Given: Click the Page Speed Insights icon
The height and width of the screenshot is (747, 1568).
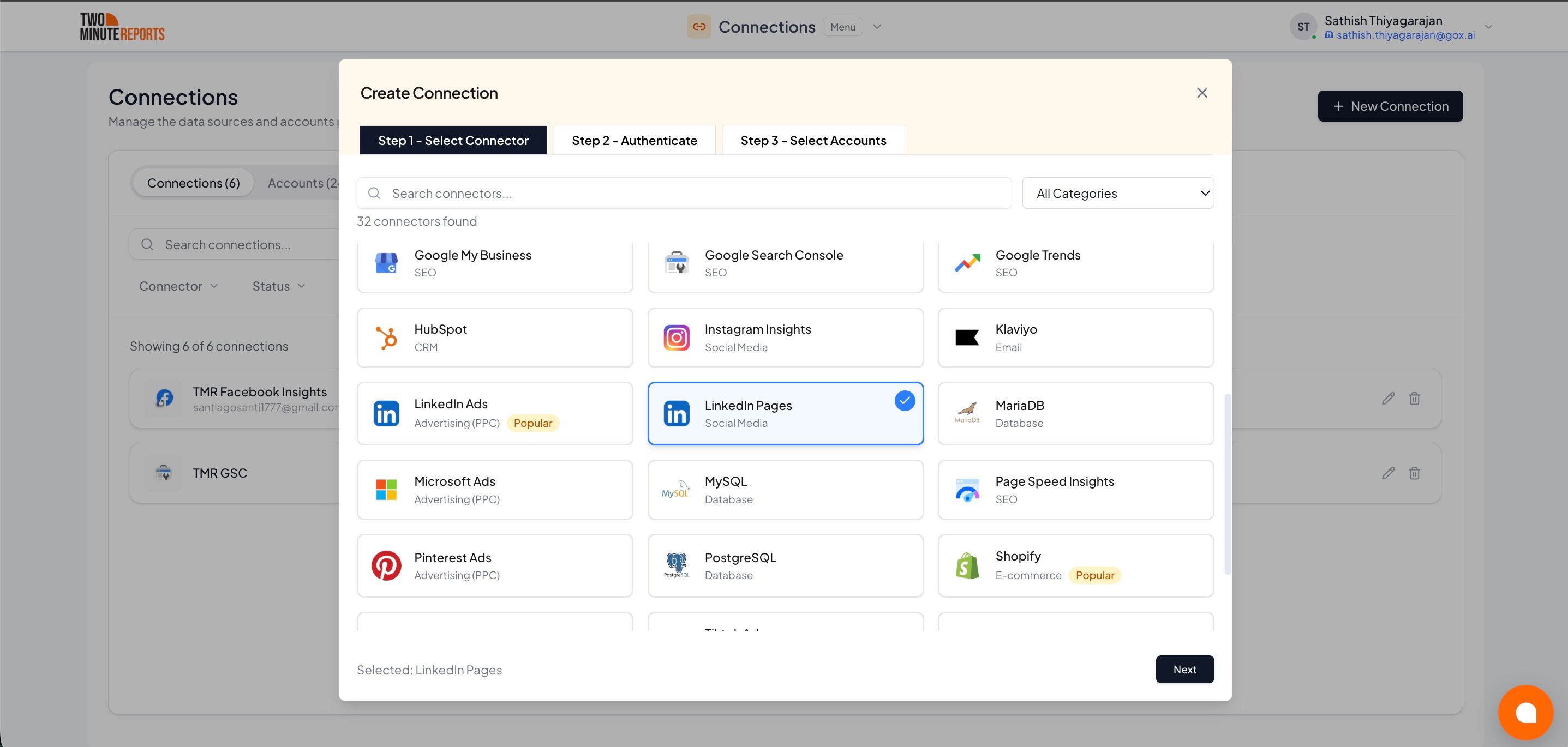Looking at the screenshot, I should [967, 490].
